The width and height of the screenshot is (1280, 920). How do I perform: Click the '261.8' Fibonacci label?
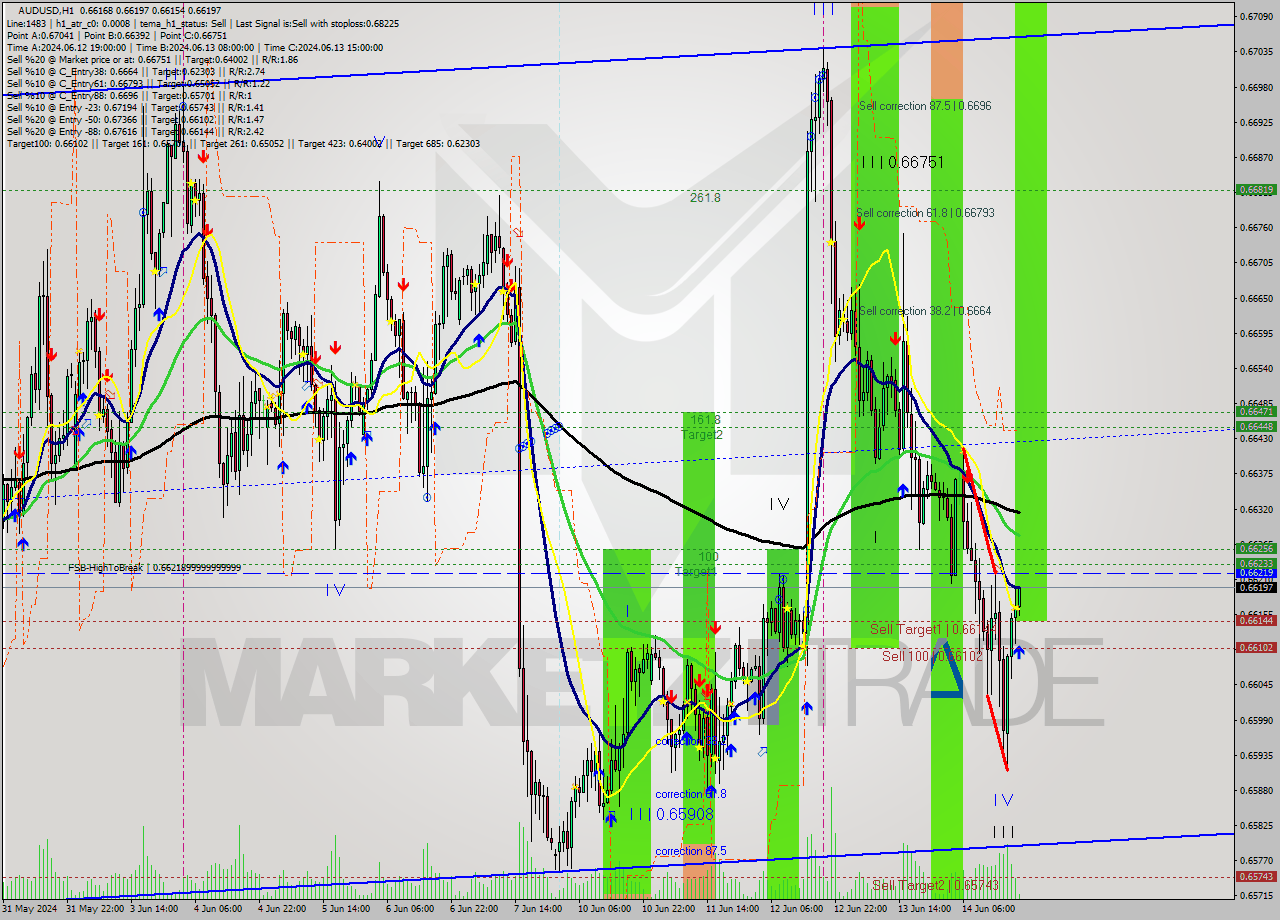(705, 198)
